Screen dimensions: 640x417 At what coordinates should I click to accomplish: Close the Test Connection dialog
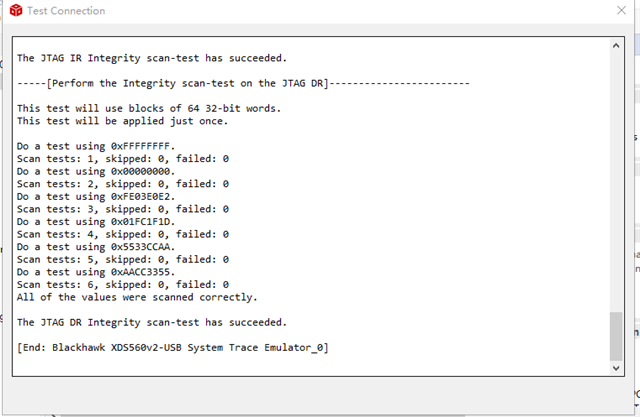[x=618, y=10]
